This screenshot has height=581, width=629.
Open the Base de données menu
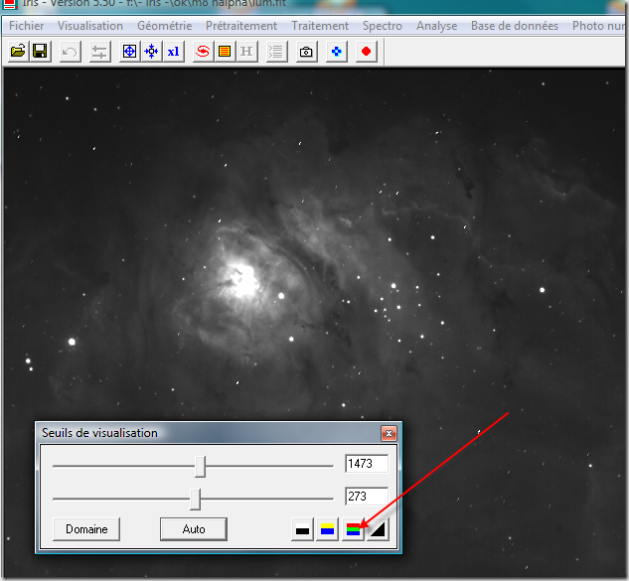point(514,26)
